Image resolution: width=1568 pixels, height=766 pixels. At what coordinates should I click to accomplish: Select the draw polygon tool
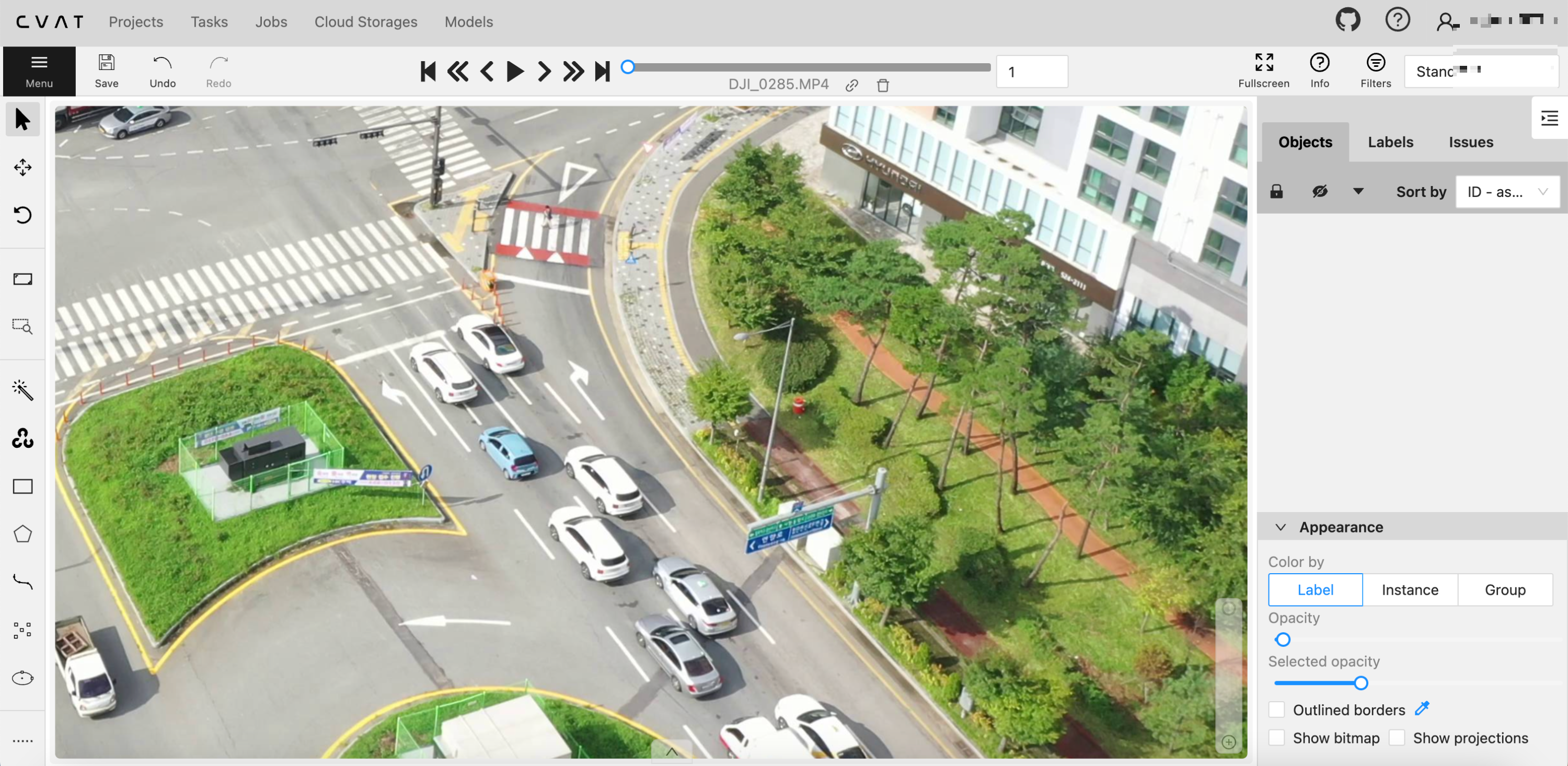click(x=22, y=533)
